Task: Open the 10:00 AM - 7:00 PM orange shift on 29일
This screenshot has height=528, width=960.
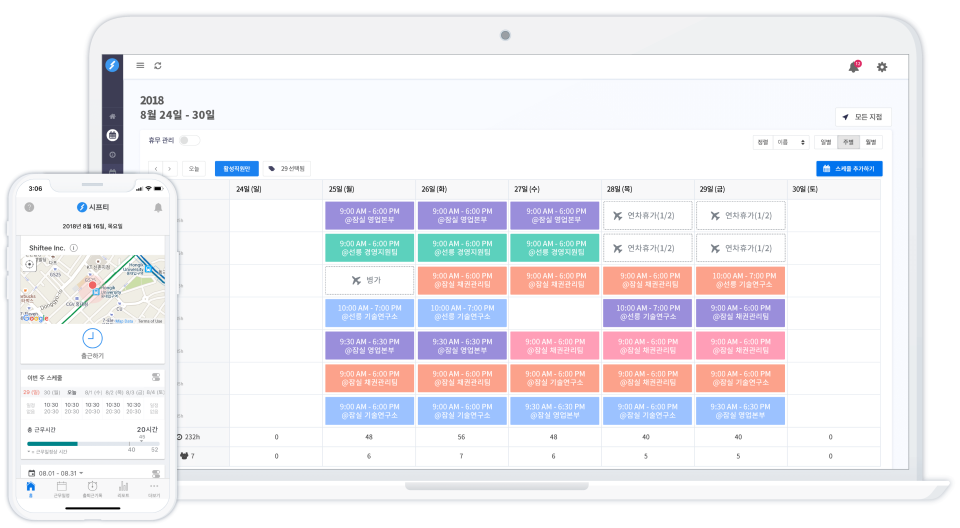Action: pos(741,281)
